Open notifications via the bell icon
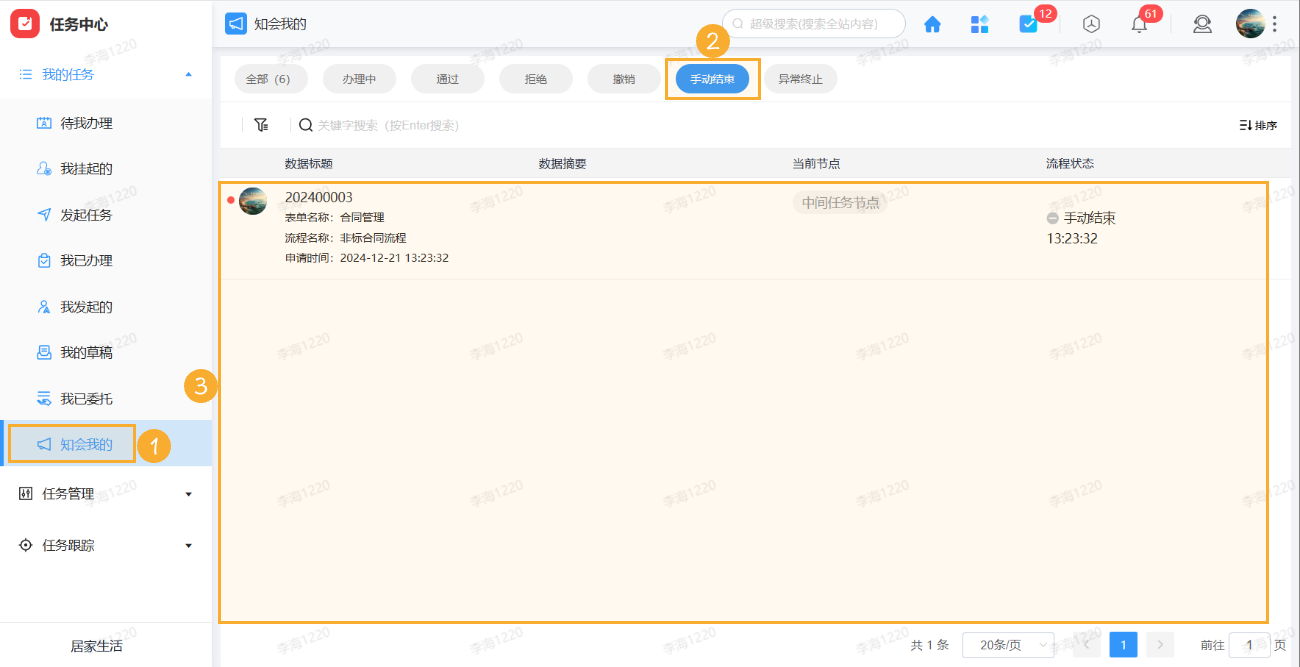Viewport: 1300px width, 667px height. pos(1138,23)
